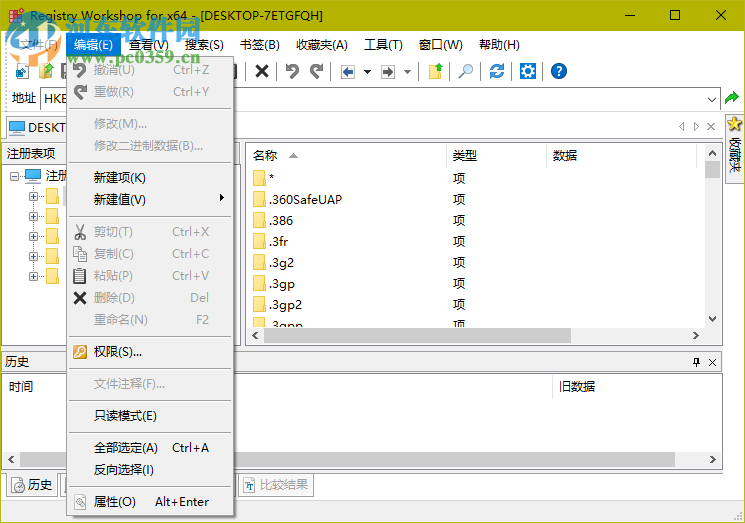745x523 pixels.
Task: Select 权限(S)... in the edit menu
Action: (x=150, y=352)
